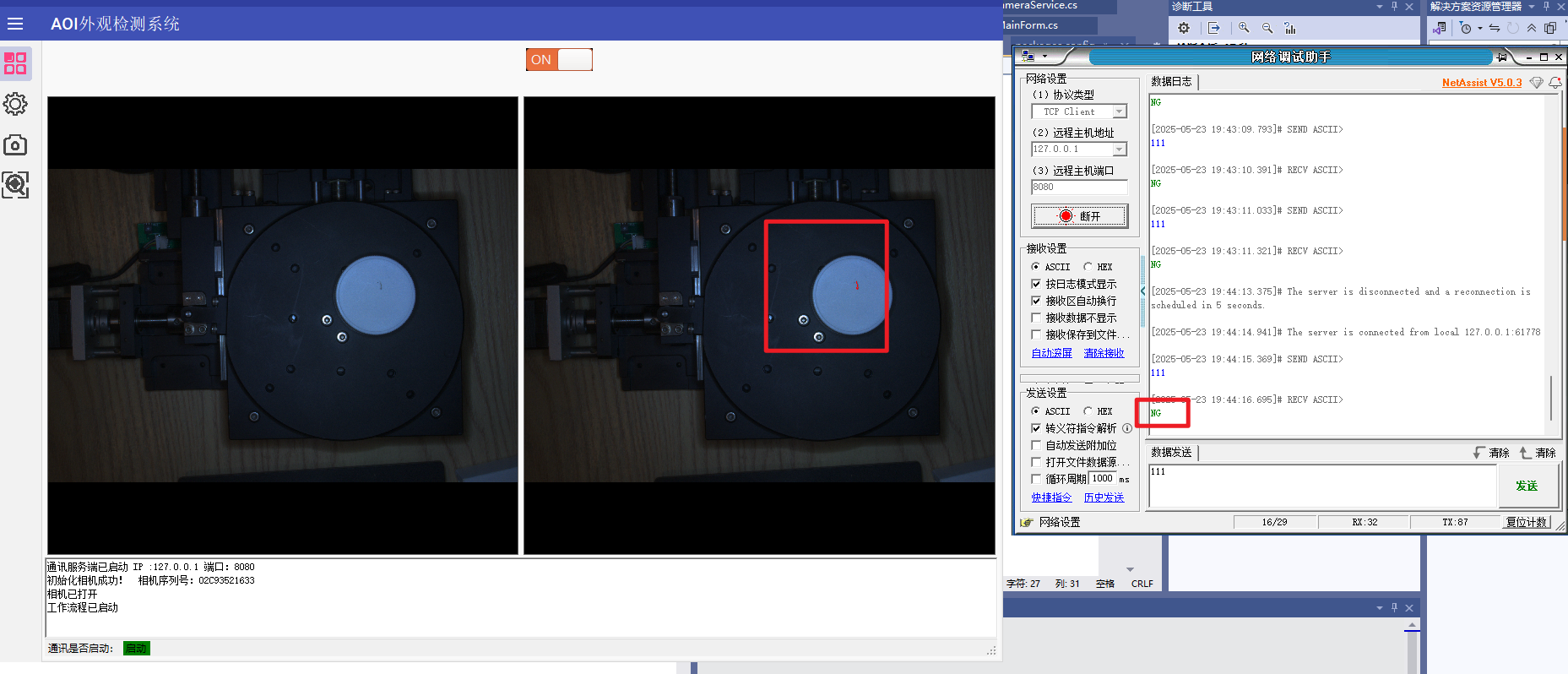
Task: Click the 复位计数 reset counter button
Action: click(x=1527, y=522)
